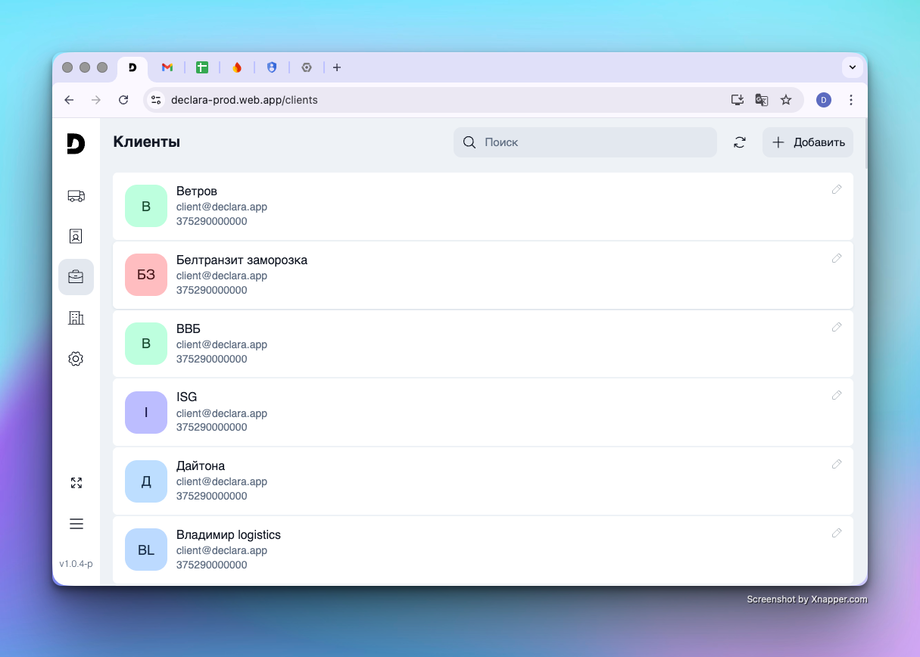Open the truck shipments section in the sidebar
The image size is (920, 657).
click(x=76, y=195)
